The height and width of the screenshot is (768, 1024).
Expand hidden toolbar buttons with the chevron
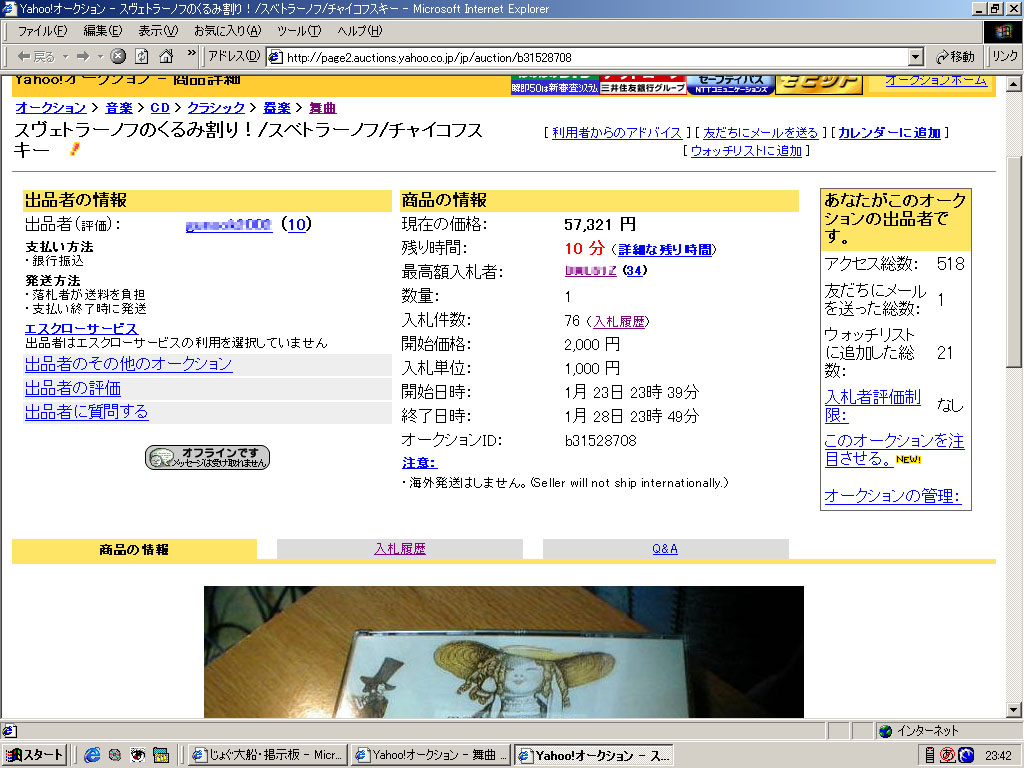point(191,54)
